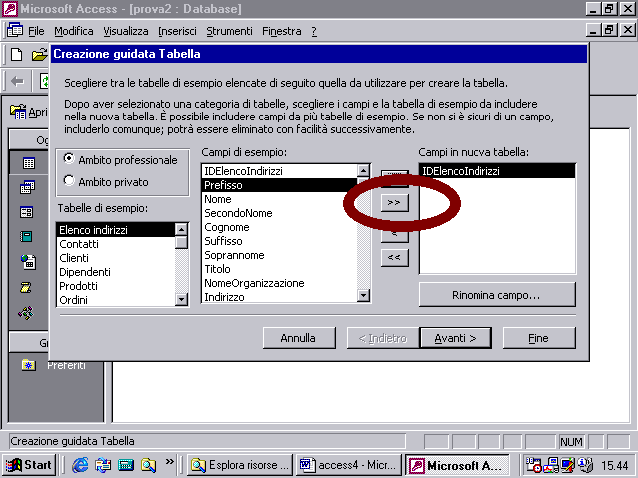
Task: Open the Inserisci menu
Action: point(177,31)
